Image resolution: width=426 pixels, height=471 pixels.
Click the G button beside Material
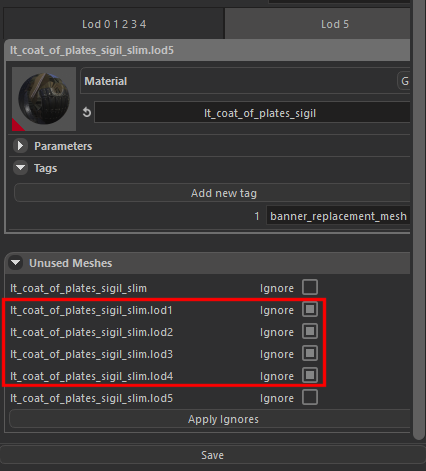click(x=404, y=81)
